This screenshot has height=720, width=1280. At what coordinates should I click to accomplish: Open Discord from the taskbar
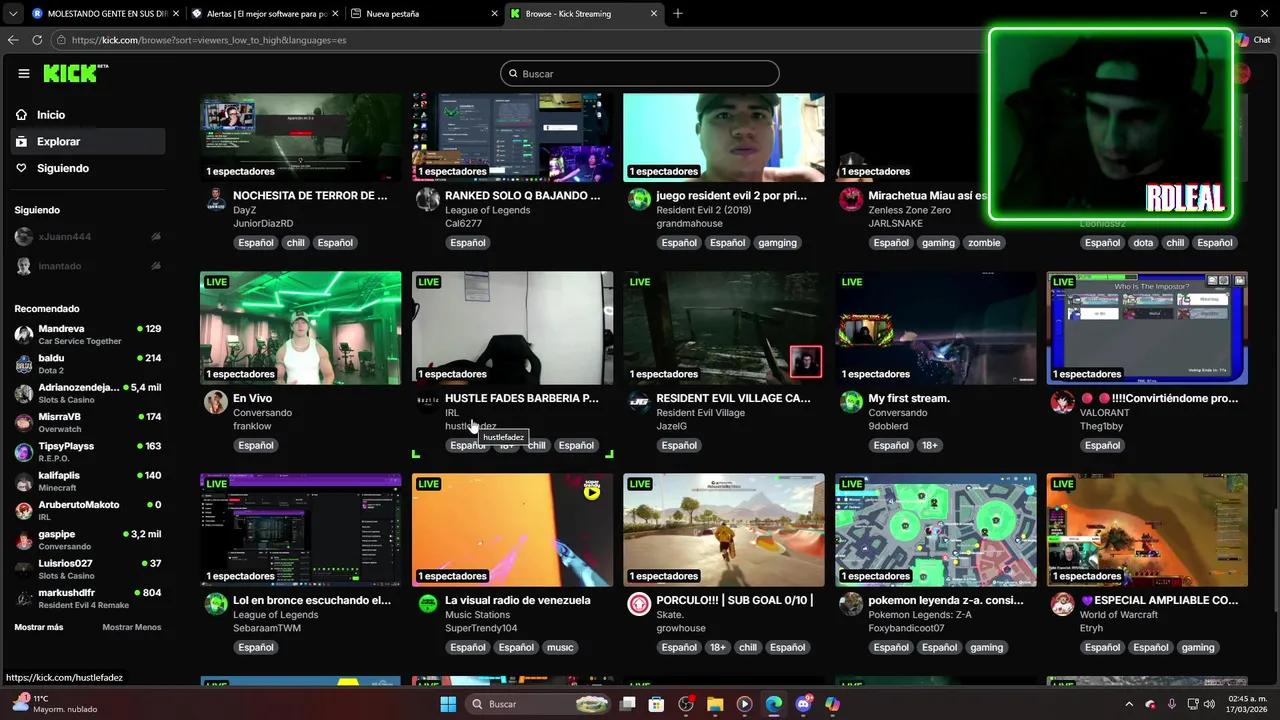(804, 704)
